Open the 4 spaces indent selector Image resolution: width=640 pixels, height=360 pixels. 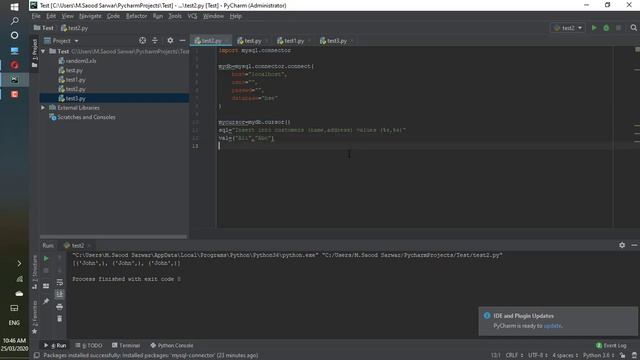(x=565, y=356)
